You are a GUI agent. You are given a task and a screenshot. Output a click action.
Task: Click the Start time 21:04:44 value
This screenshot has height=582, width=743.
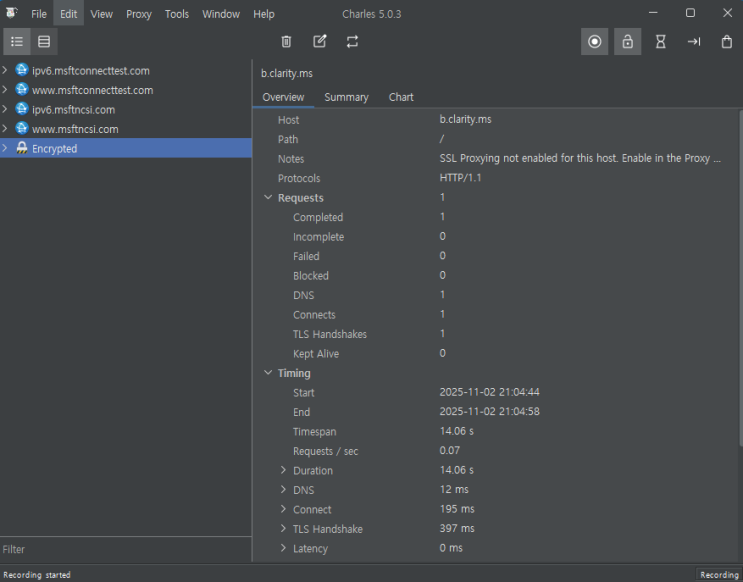489,392
